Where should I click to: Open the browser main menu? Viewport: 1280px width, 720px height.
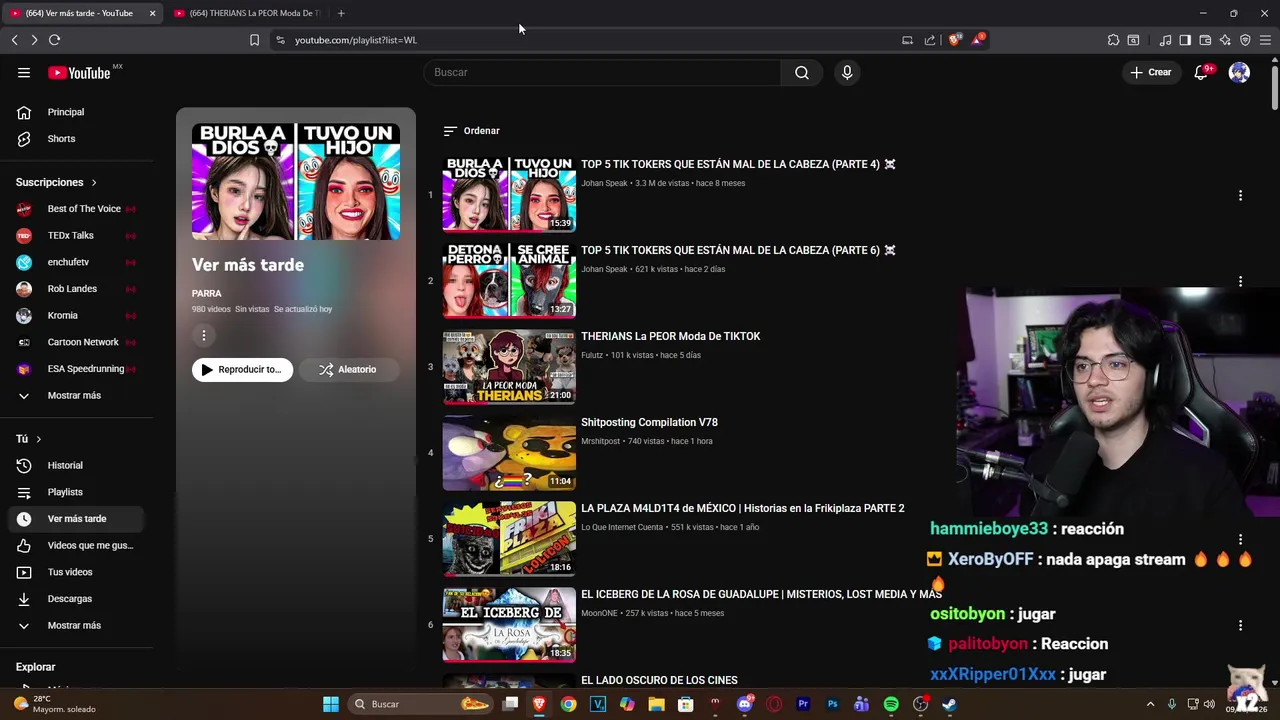tap(1265, 40)
